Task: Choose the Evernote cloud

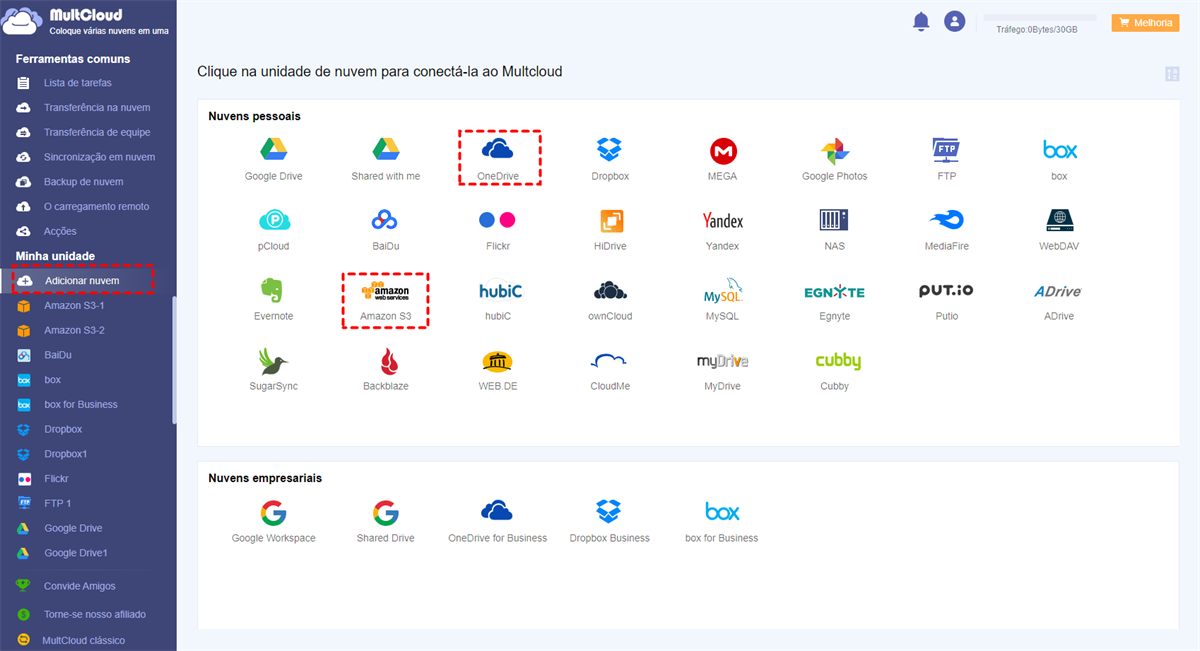Action: coord(274,299)
